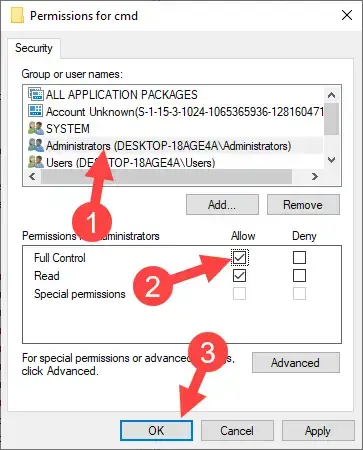
Task: Click the Remove button
Action: 303,205
